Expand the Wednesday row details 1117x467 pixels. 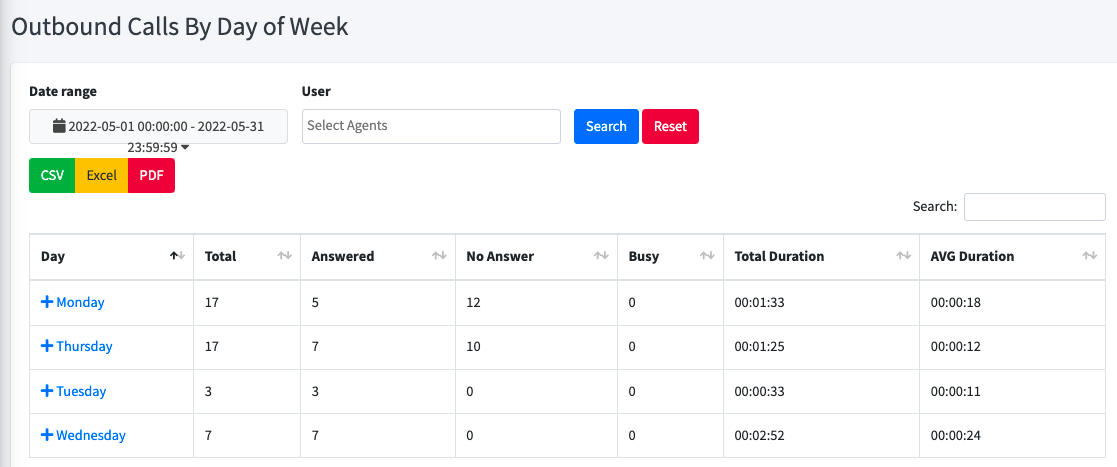click(47, 435)
